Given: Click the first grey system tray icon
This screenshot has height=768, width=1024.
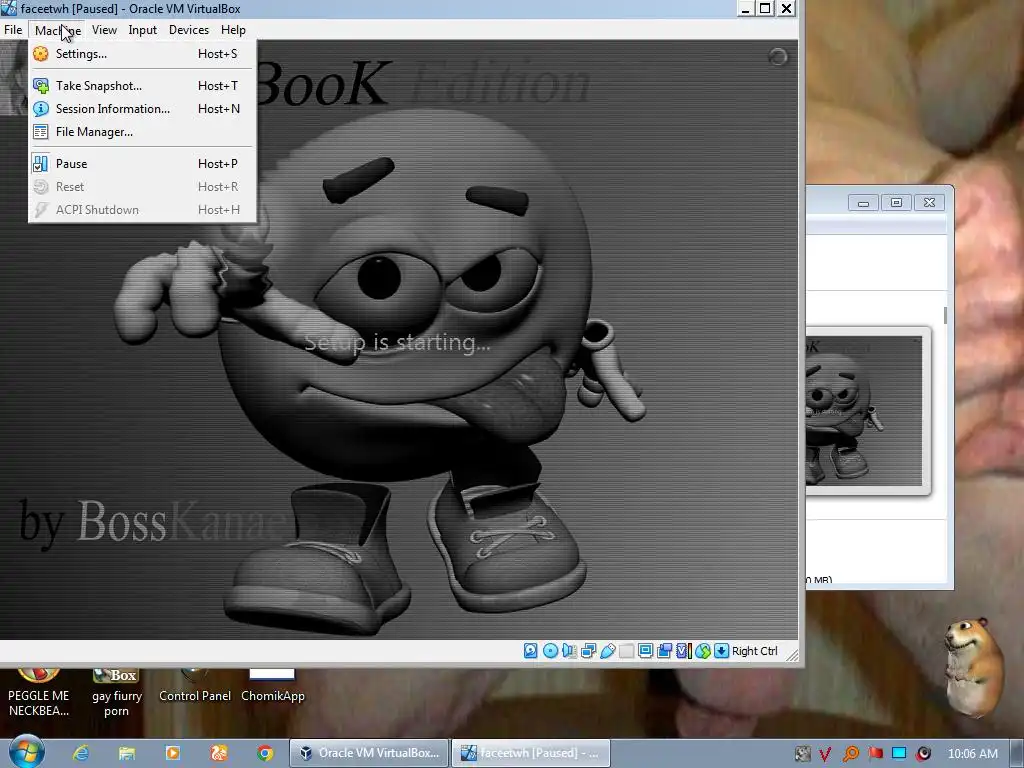Looking at the screenshot, I should click(802, 754).
